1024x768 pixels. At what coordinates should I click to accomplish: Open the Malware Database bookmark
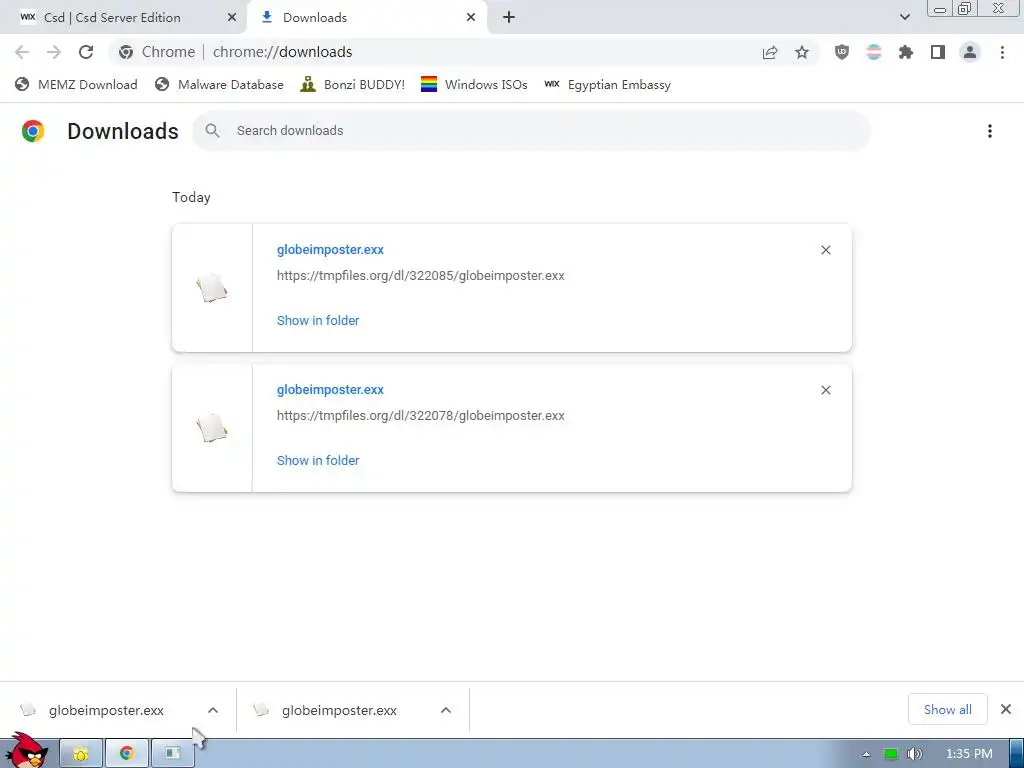[219, 85]
